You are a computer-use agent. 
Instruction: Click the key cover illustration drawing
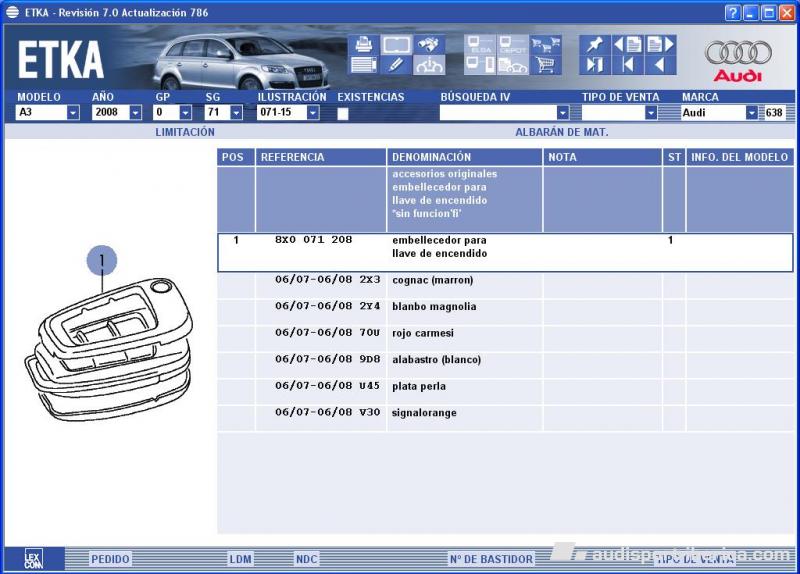click(x=109, y=350)
